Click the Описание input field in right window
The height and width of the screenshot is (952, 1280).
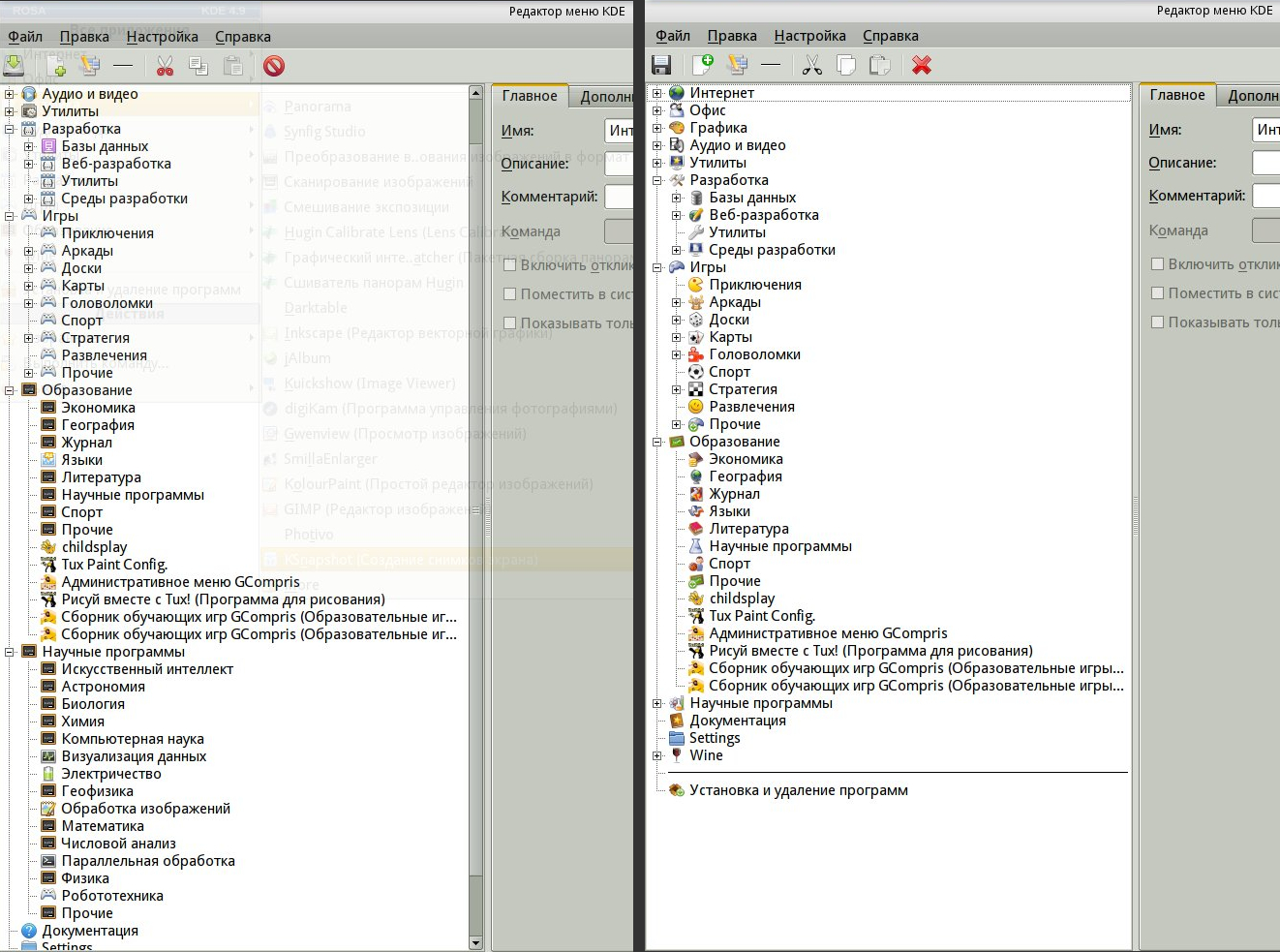coord(1266,163)
